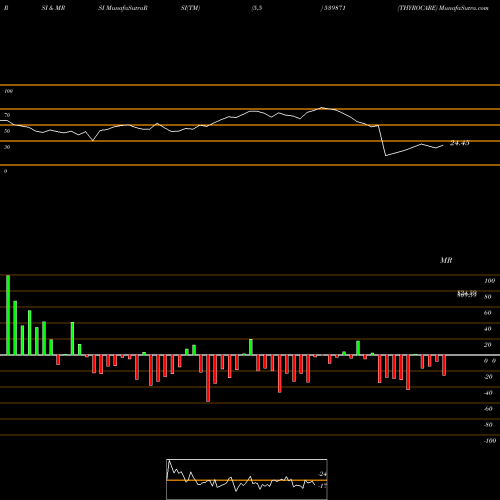The image size is (500, 500).
Task: Click the MR panel label
Action: coord(446,260)
